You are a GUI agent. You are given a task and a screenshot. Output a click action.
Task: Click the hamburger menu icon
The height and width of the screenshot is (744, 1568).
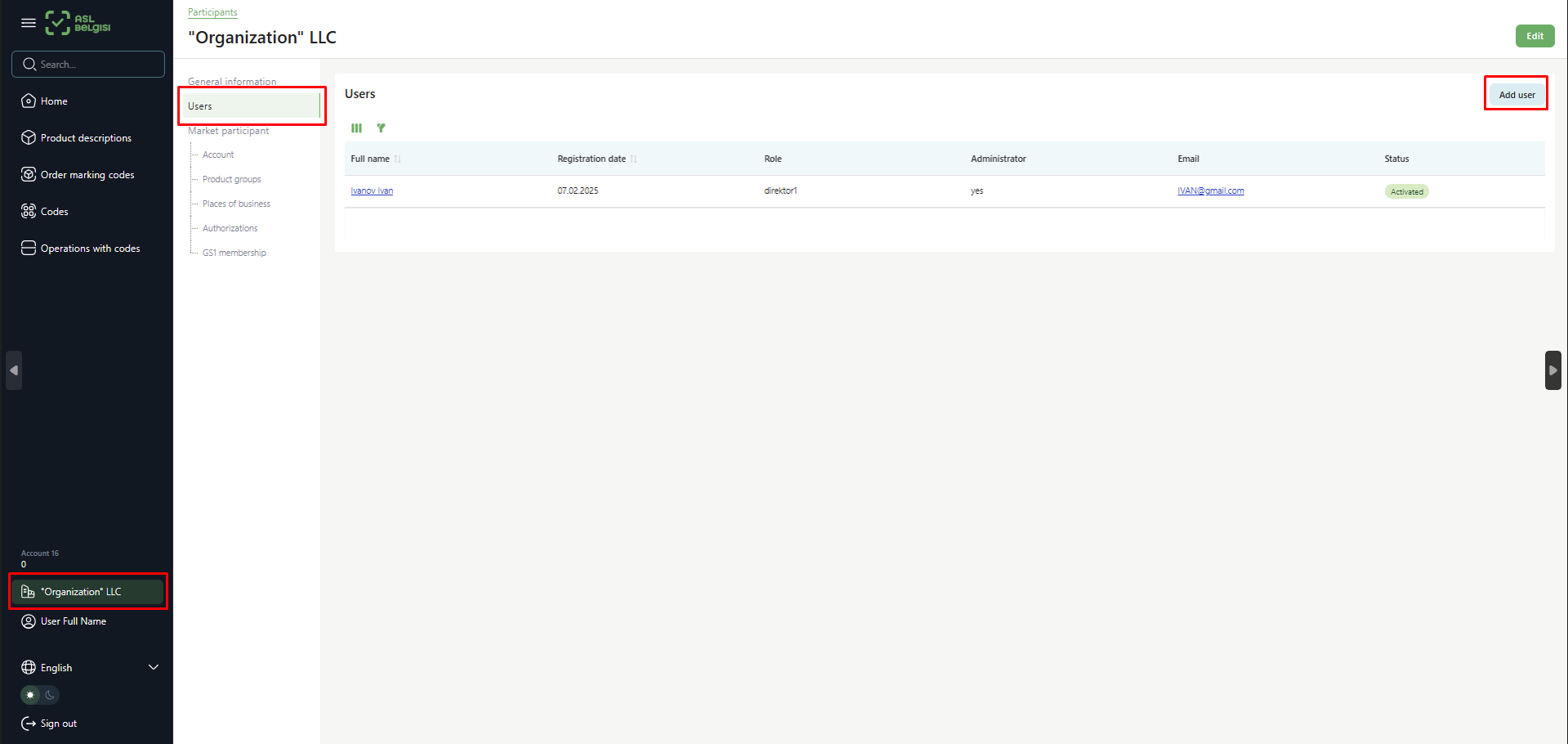(29, 23)
